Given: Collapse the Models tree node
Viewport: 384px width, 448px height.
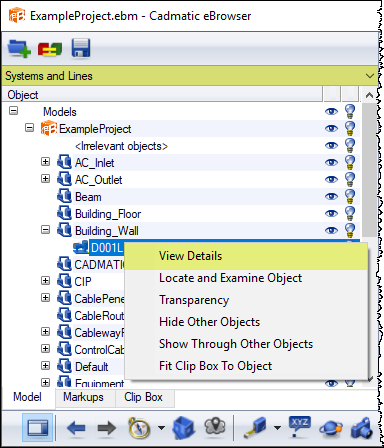Looking at the screenshot, I should pyautogui.click(x=13, y=111).
